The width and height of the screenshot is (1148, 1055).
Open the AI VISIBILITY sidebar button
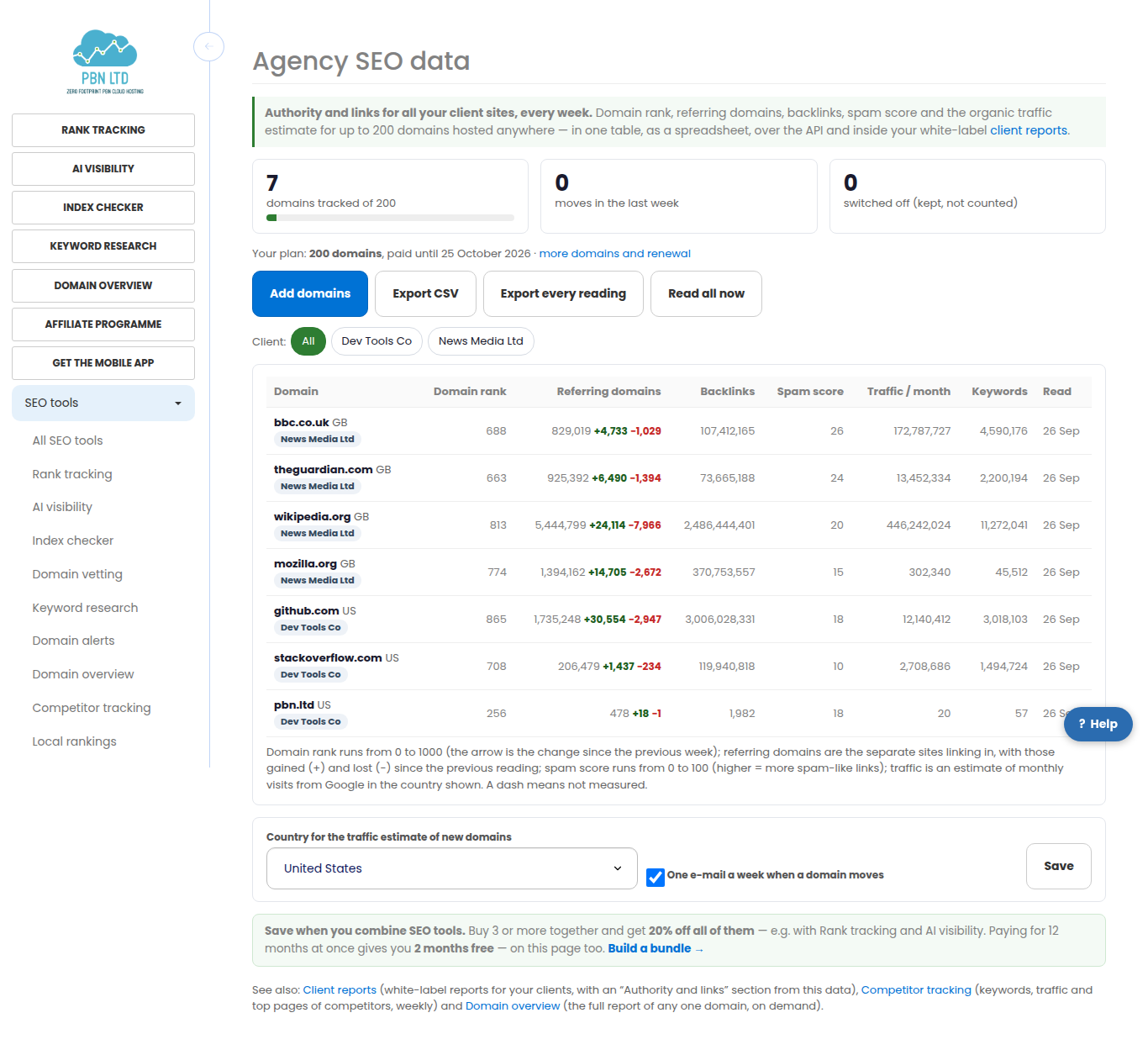103,169
